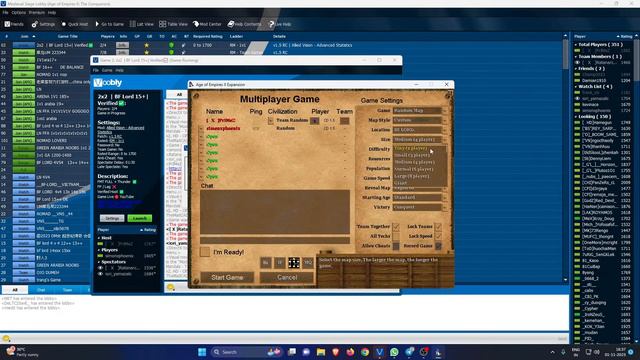Open the Mod Center toolbar icon
640x360 pixels.
(207, 24)
